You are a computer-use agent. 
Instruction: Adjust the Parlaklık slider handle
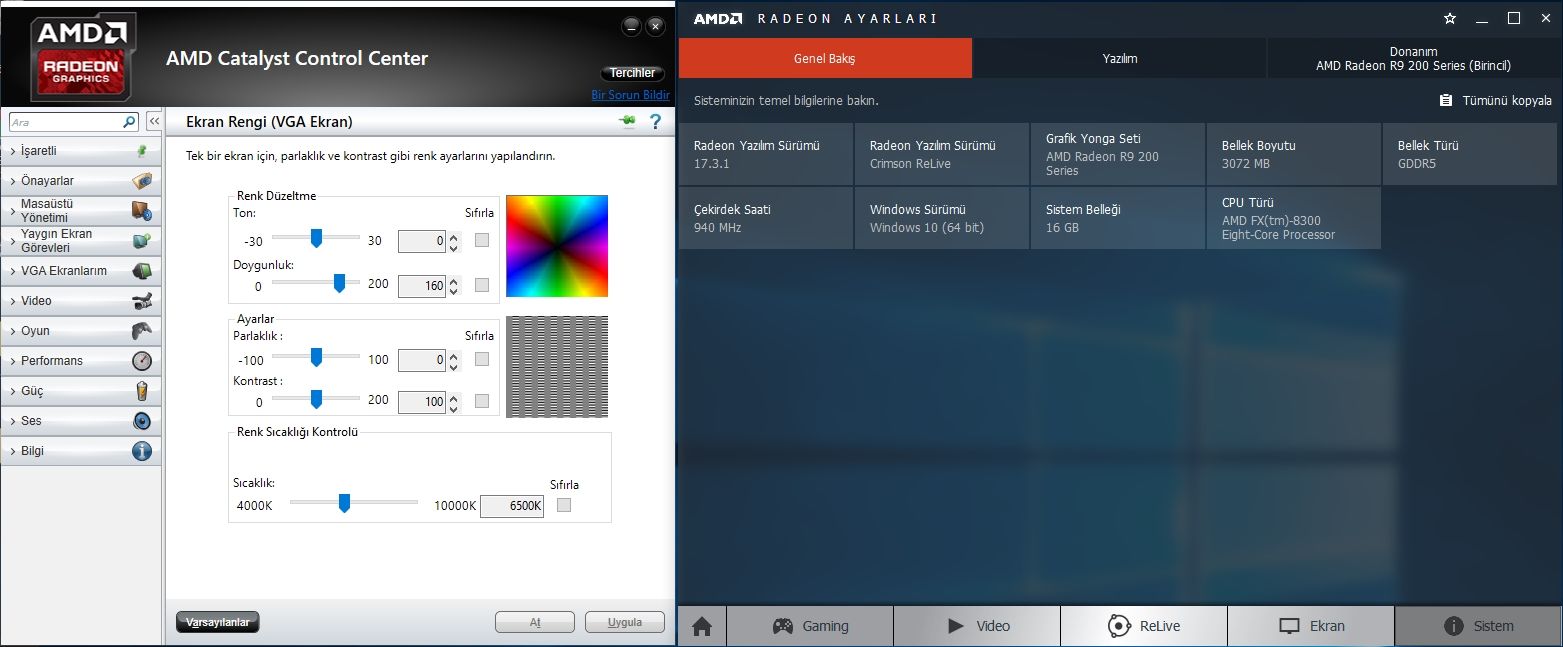click(x=316, y=357)
